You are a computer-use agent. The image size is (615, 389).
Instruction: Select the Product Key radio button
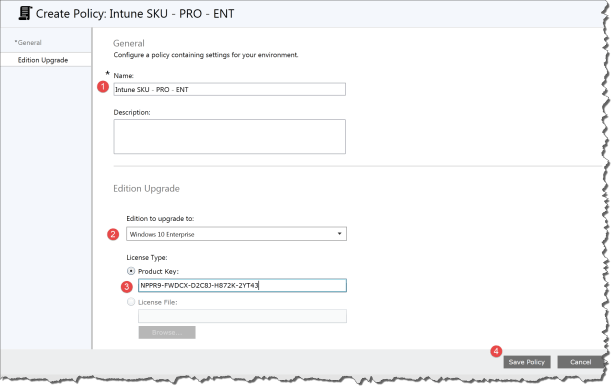131,271
